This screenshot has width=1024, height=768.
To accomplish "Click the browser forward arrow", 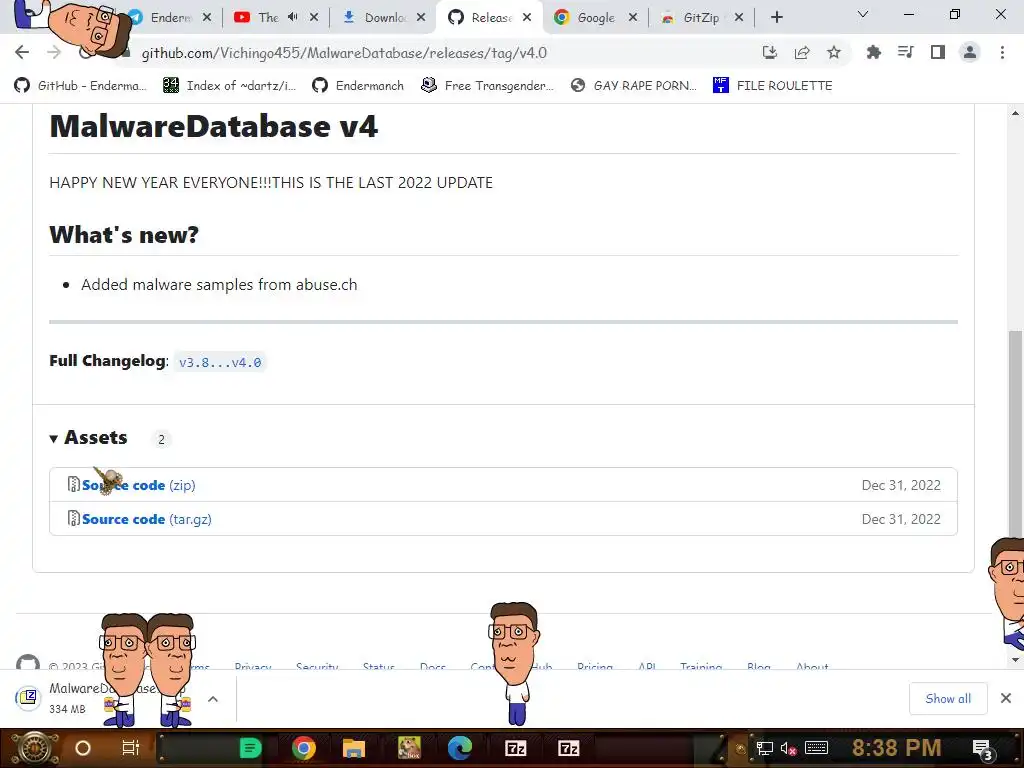I will click(54, 52).
